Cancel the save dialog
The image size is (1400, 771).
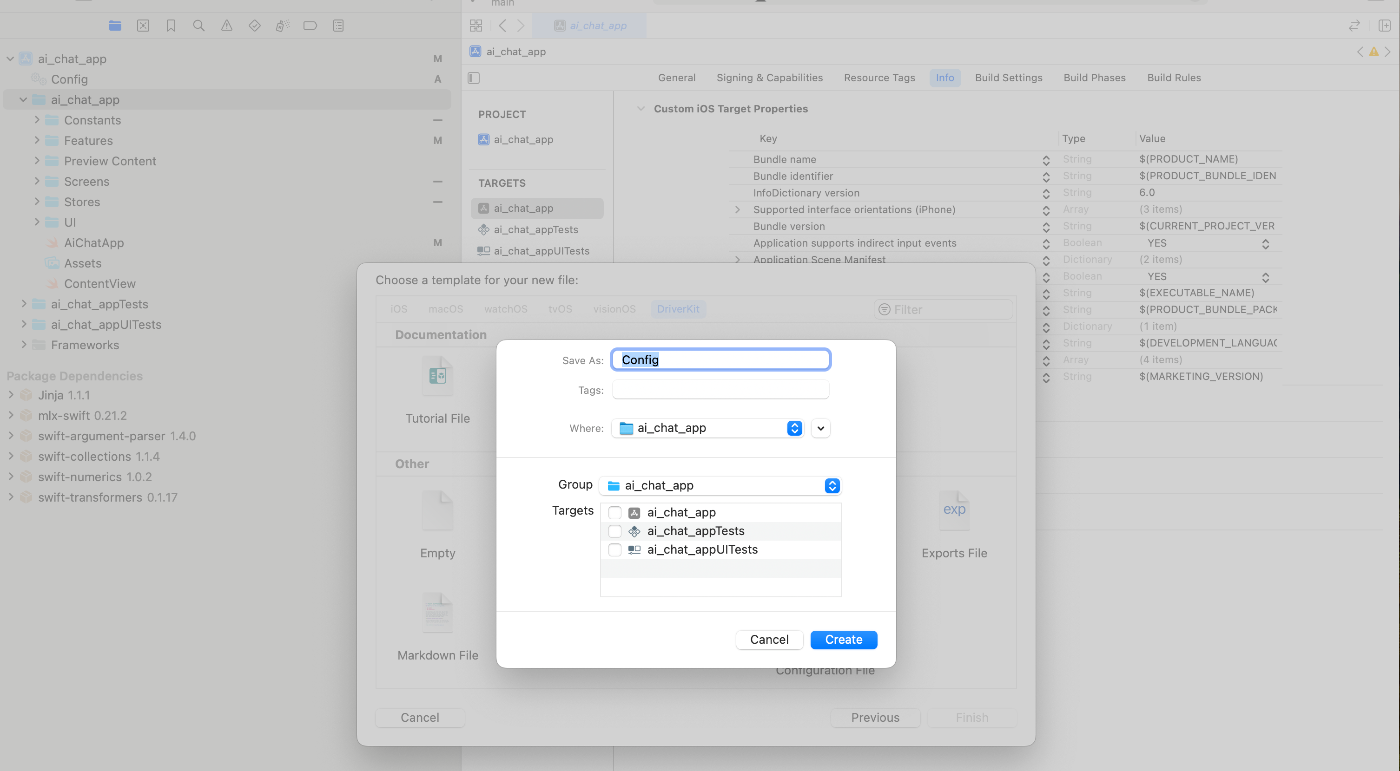point(769,640)
